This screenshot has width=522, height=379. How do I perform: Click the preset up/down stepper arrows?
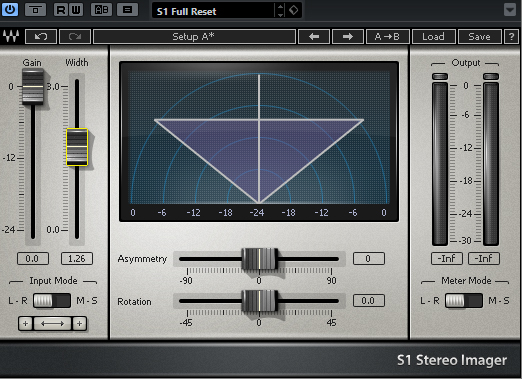(x=280, y=11)
